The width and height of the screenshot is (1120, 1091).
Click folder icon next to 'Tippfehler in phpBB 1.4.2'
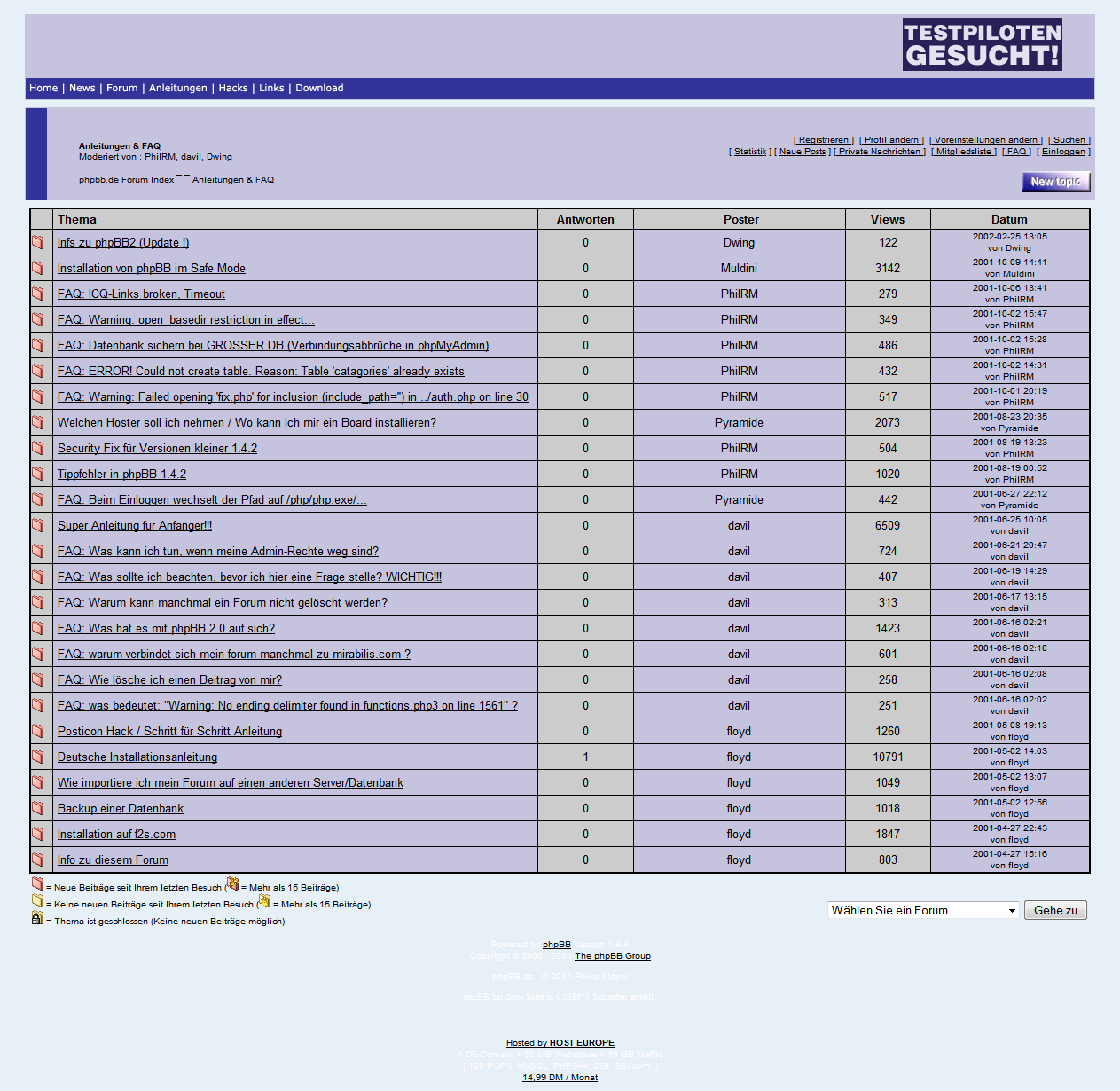[38, 474]
